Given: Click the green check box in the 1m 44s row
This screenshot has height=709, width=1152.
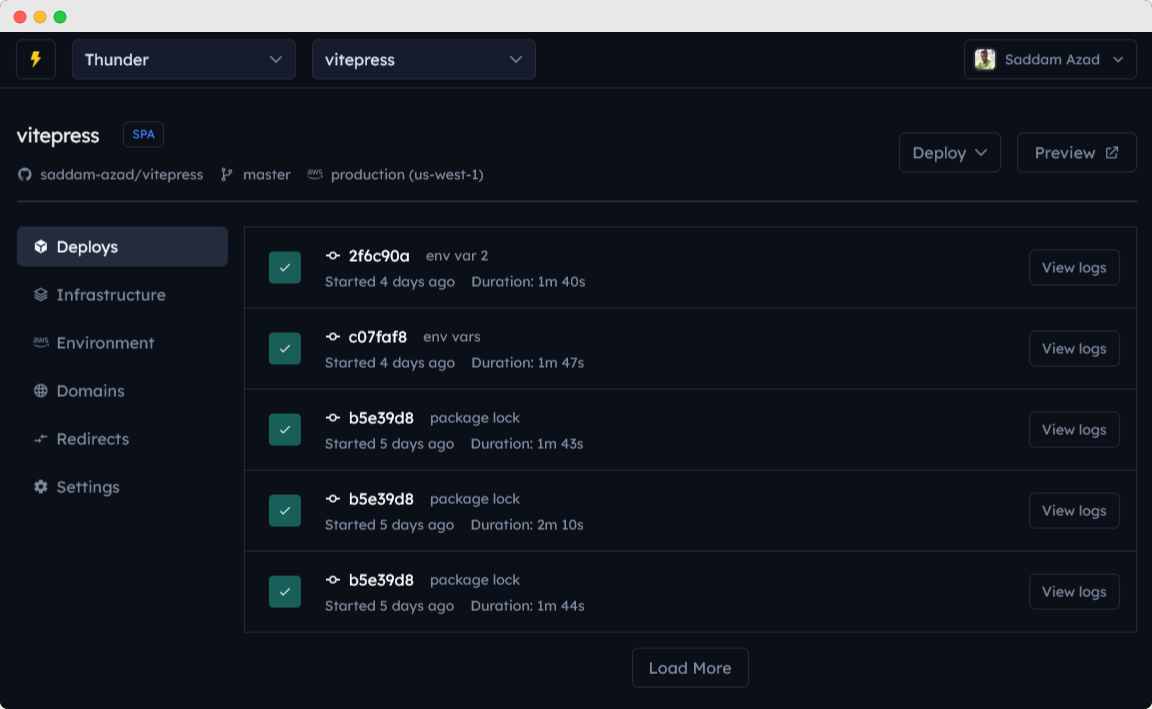Looking at the screenshot, I should tap(285, 591).
